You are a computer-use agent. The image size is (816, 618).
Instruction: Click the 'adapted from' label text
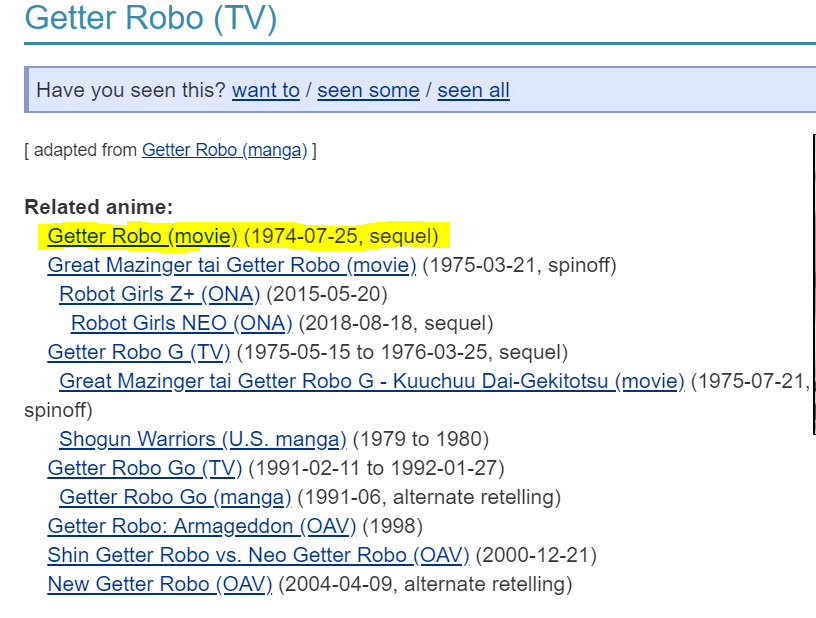87,150
